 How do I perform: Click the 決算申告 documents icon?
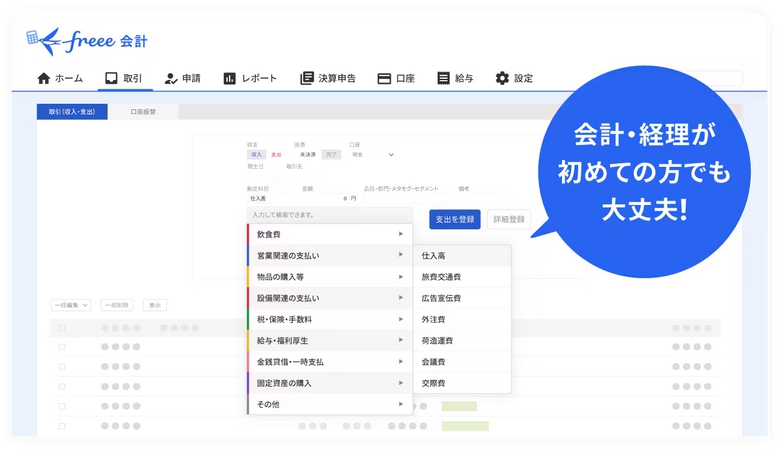click(307, 78)
